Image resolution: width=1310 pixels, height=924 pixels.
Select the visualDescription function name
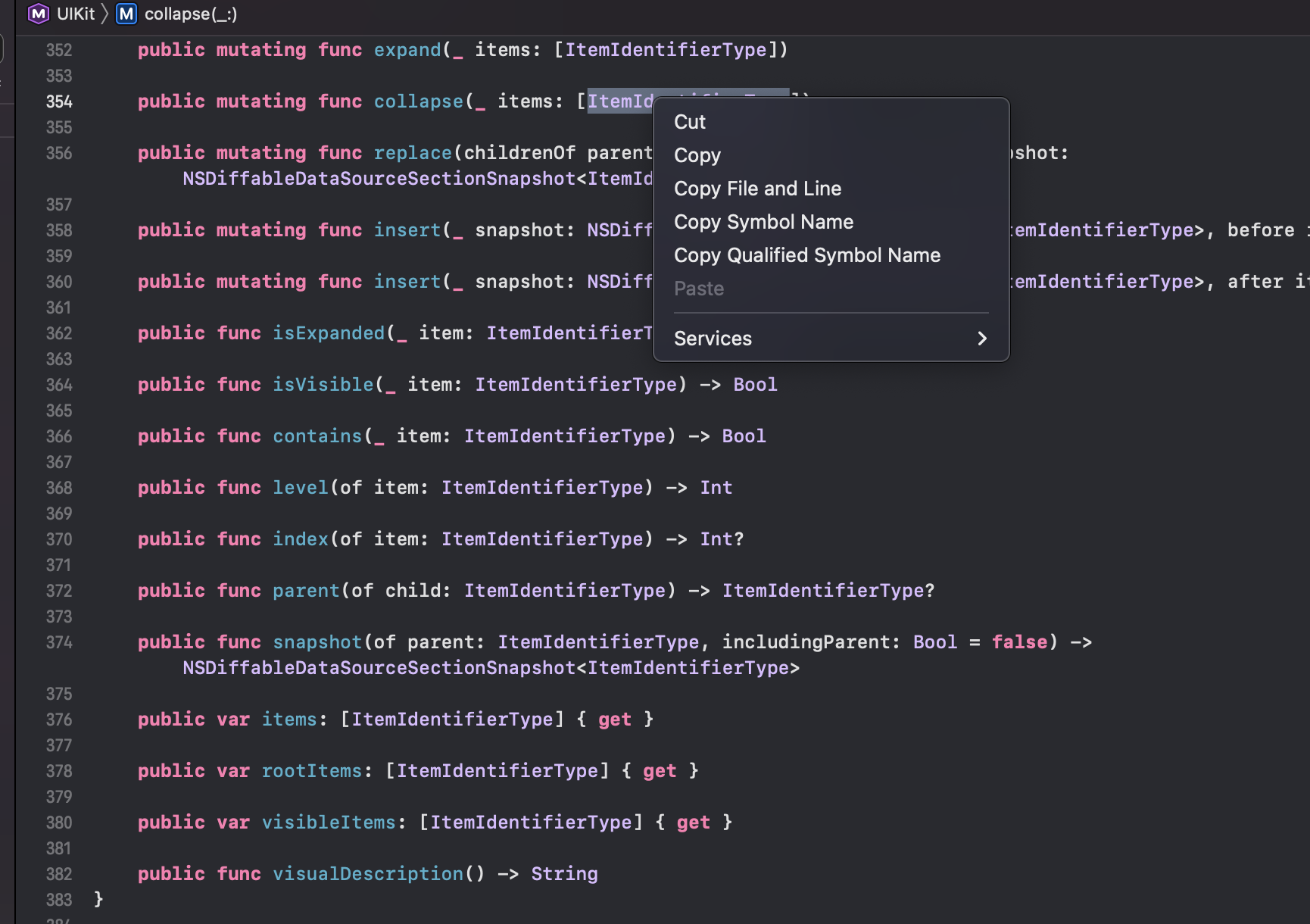pyautogui.click(x=368, y=873)
